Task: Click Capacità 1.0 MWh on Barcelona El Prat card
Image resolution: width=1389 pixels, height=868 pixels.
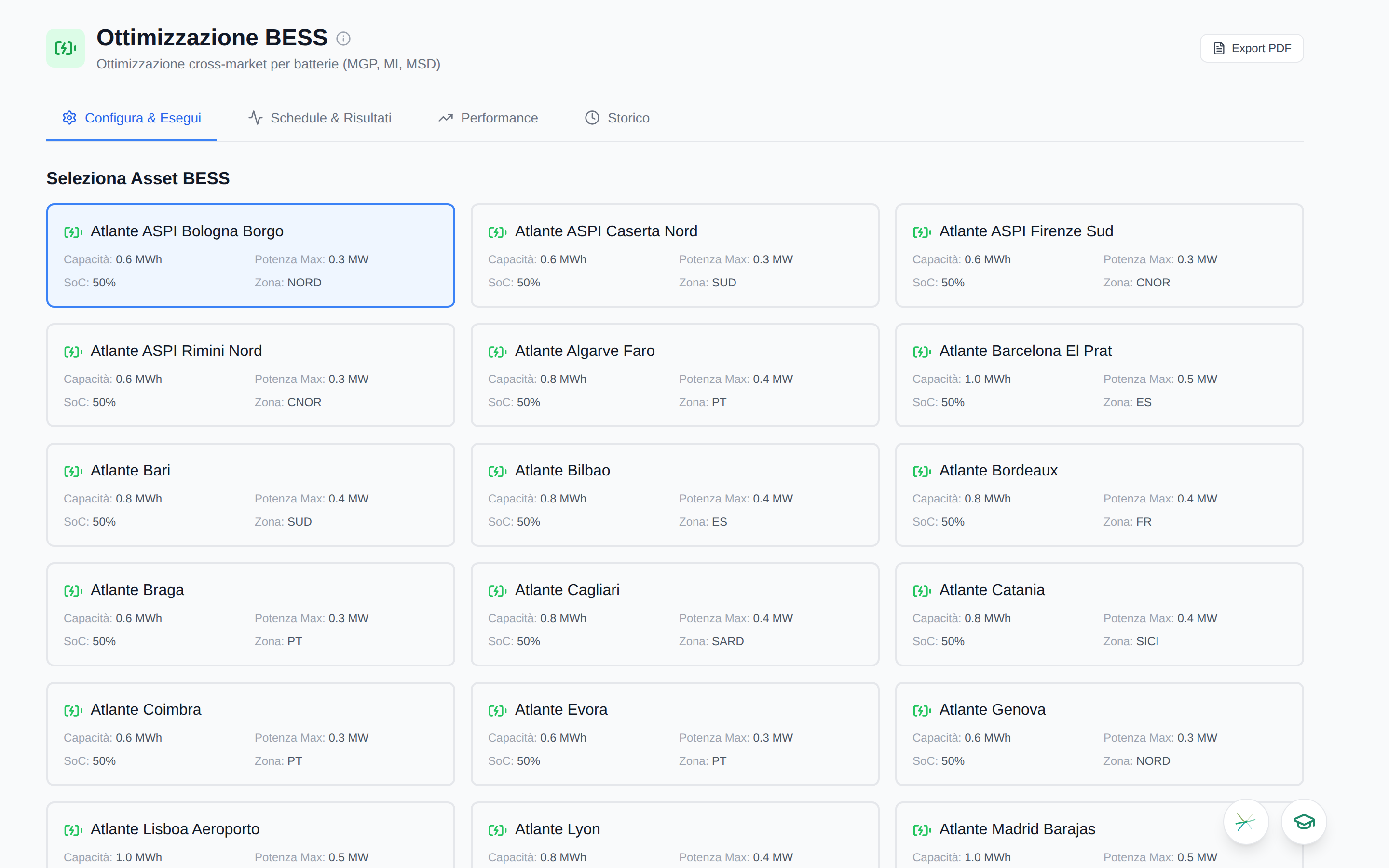Action: coord(961,379)
